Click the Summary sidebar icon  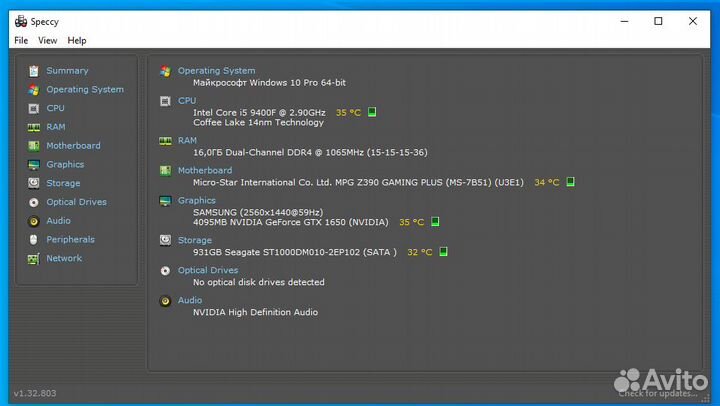(x=34, y=71)
